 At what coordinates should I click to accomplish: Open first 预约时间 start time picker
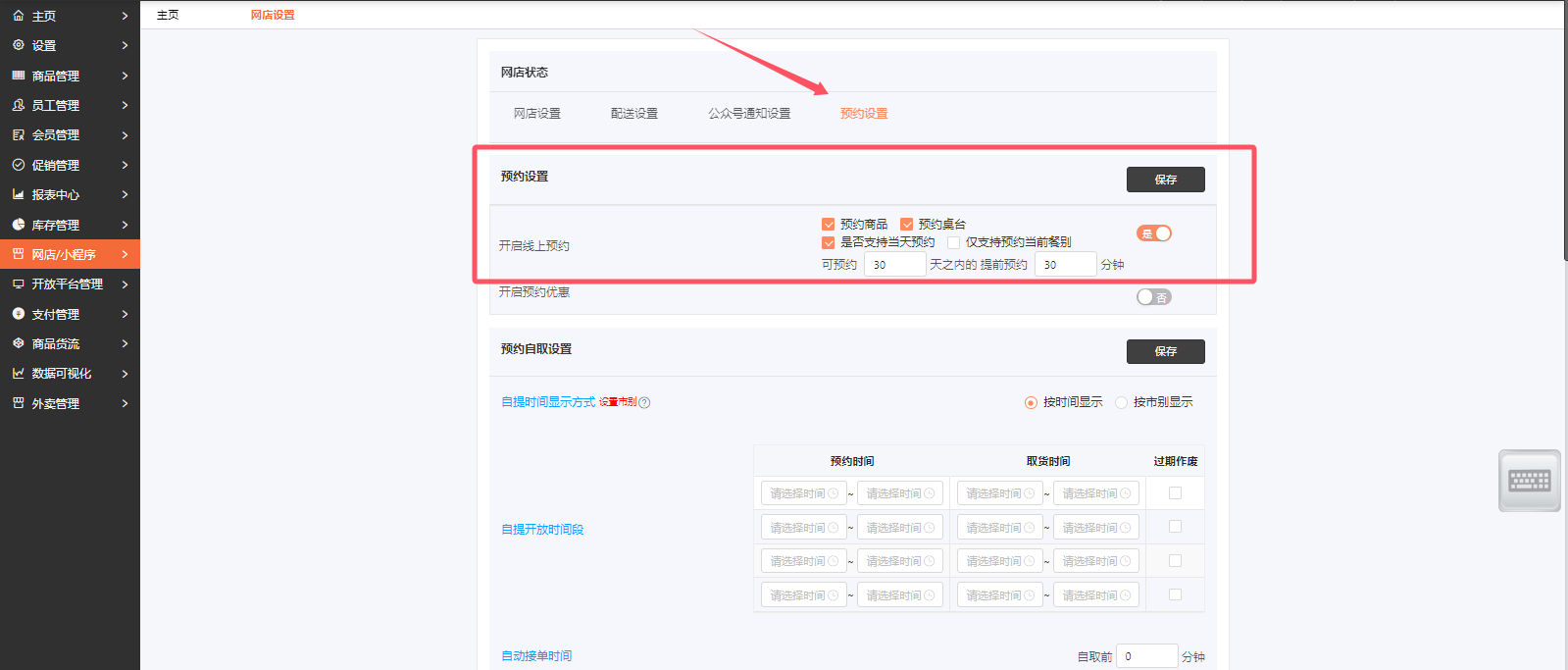tap(803, 493)
